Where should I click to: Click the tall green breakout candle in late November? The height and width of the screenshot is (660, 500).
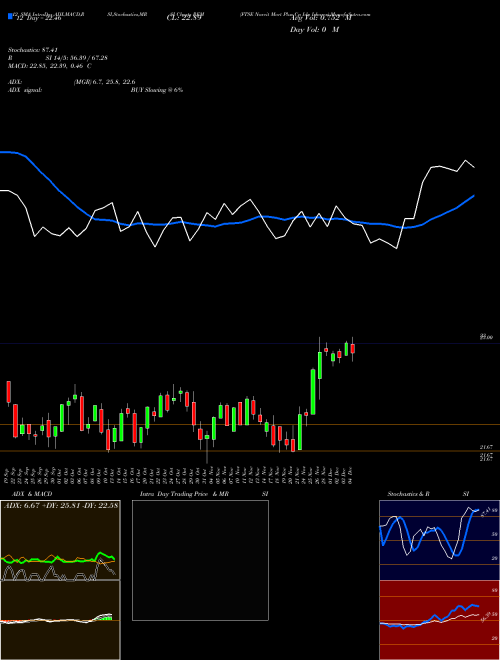pyautogui.click(x=313, y=391)
